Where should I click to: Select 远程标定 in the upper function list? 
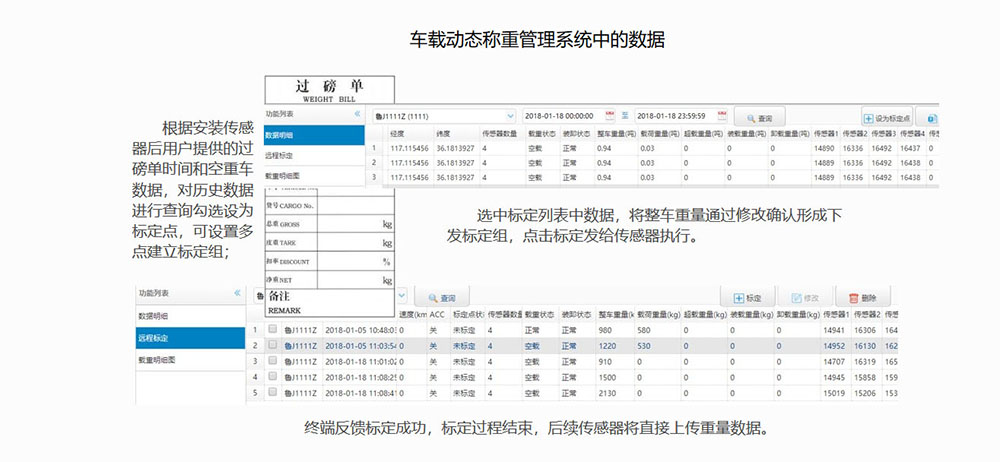pyautogui.click(x=314, y=156)
